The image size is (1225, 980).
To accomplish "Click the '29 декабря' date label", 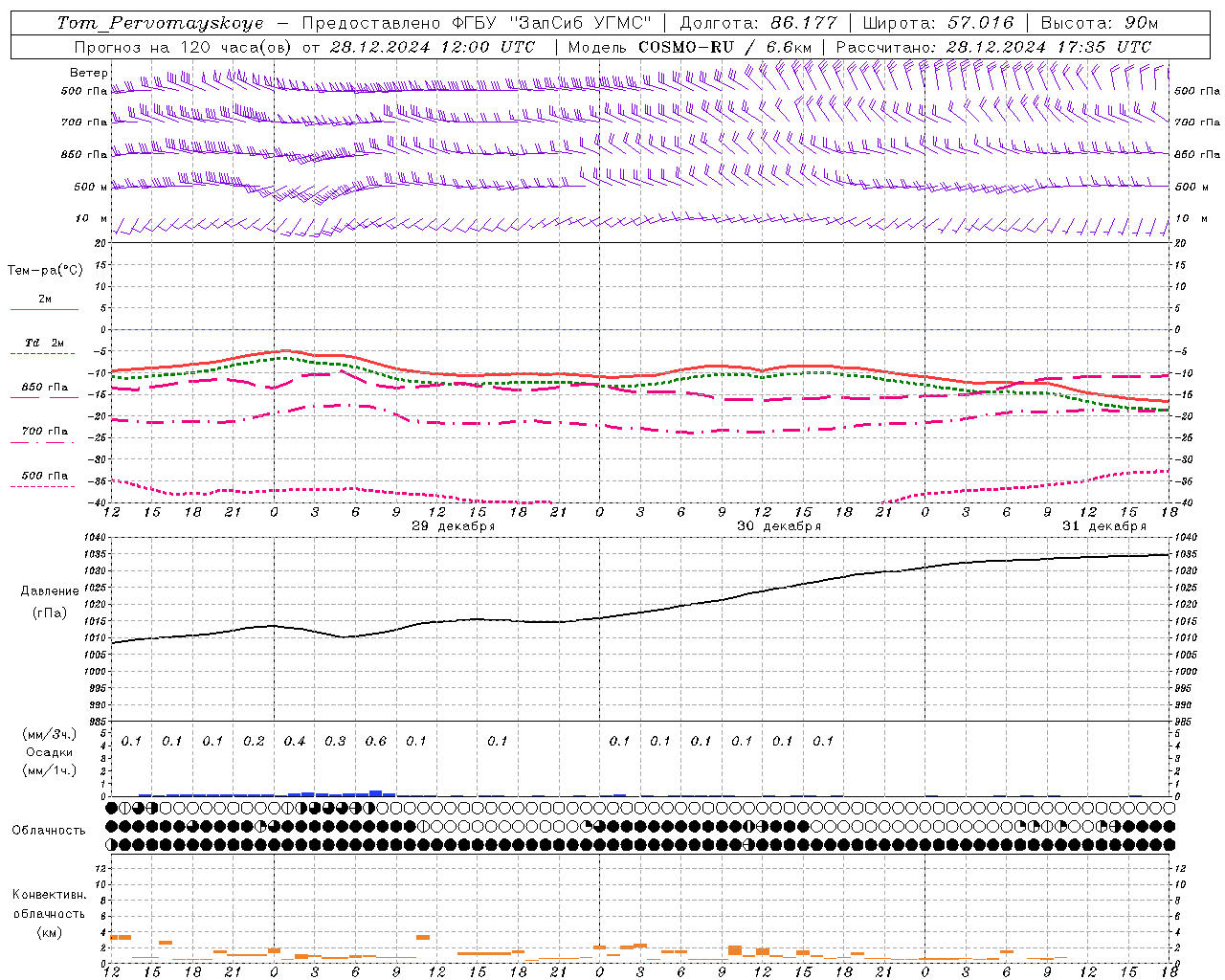I will tap(453, 526).
